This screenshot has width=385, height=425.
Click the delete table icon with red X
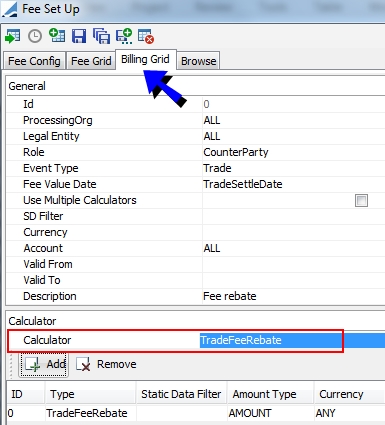[x=146, y=36]
